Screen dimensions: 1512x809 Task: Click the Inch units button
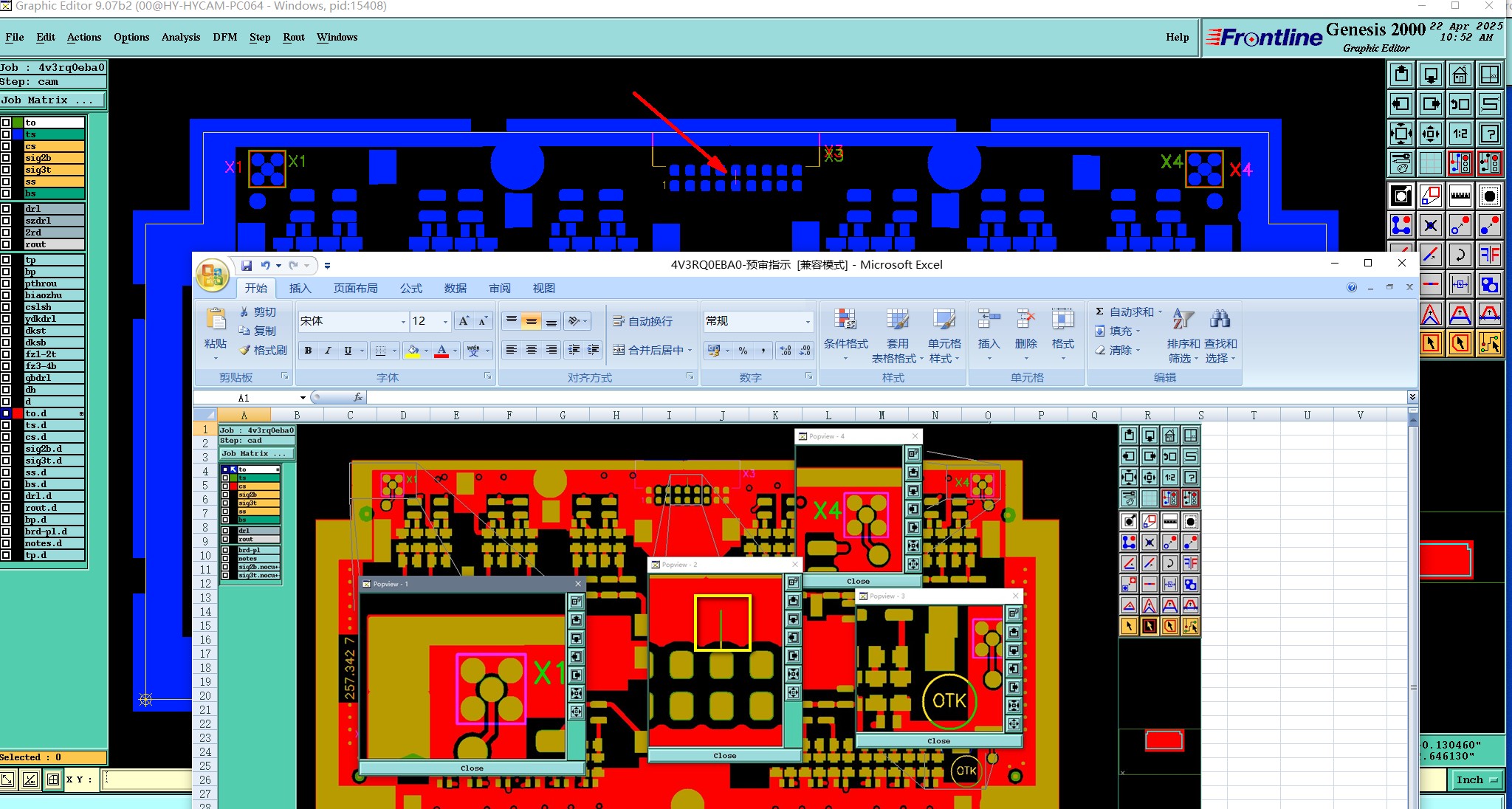1476,779
